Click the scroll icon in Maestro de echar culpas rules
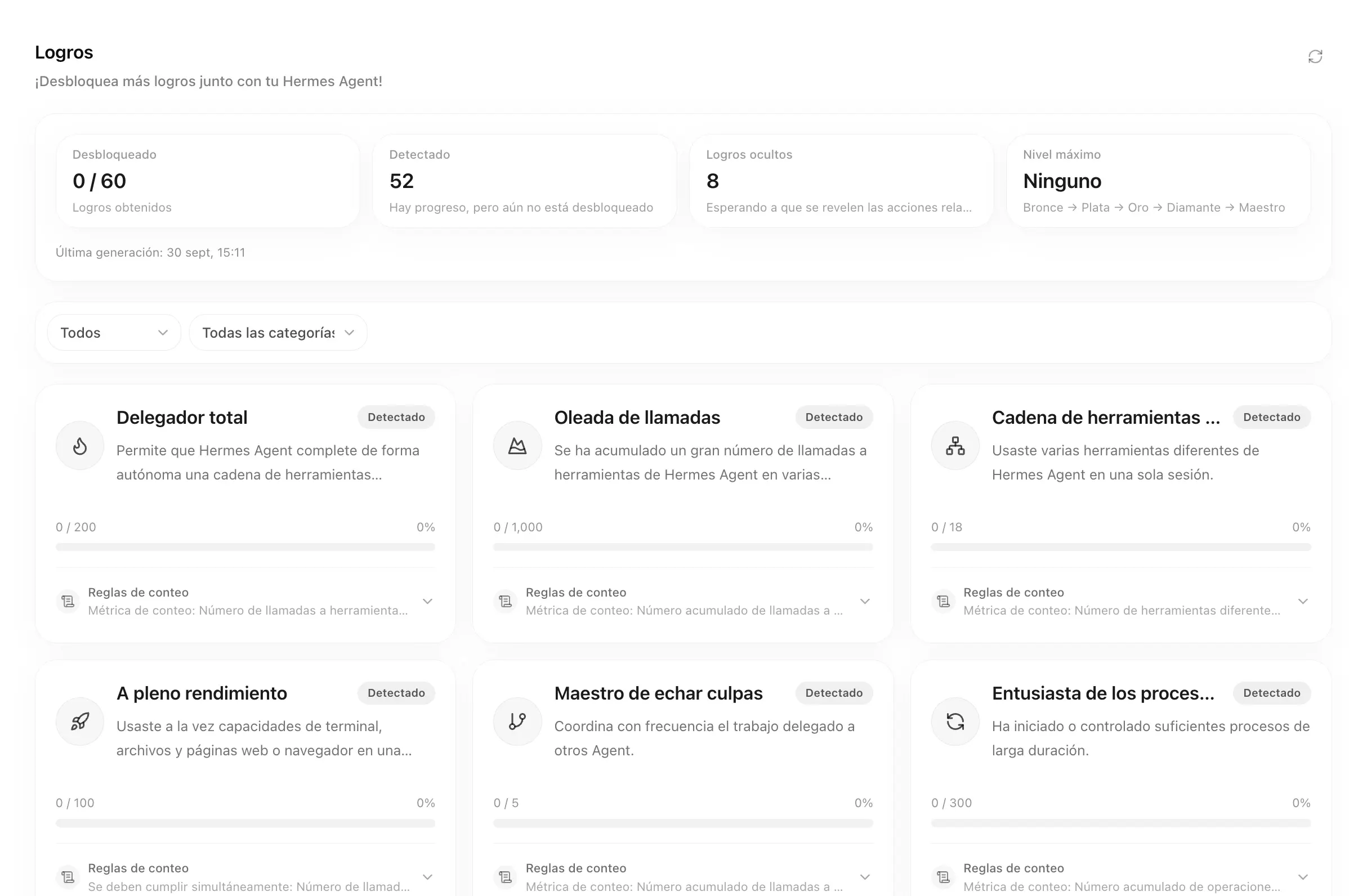Screen dimensions: 1349x896 tap(505, 876)
